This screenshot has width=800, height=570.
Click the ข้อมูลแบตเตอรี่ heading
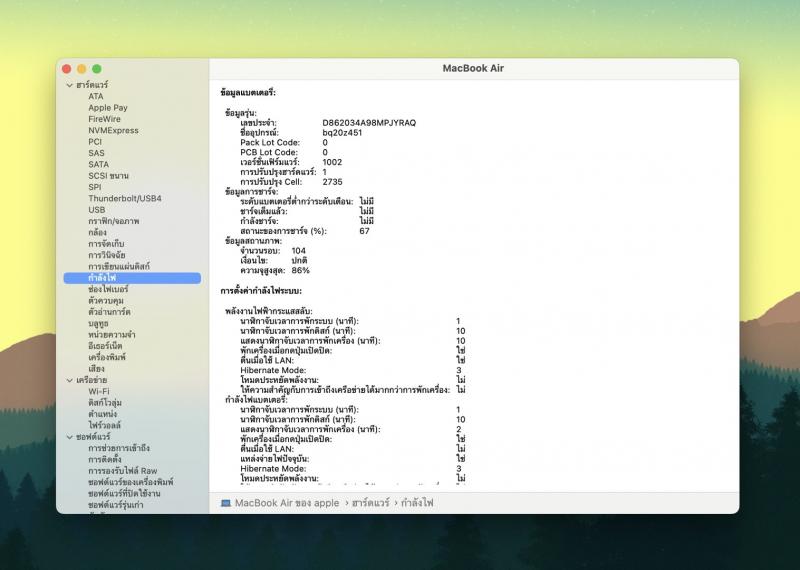[x=248, y=93]
